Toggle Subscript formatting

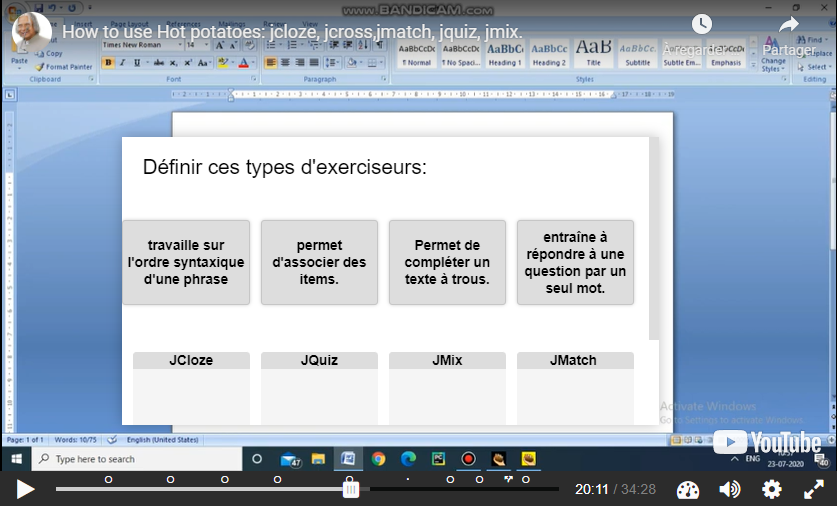coord(173,63)
